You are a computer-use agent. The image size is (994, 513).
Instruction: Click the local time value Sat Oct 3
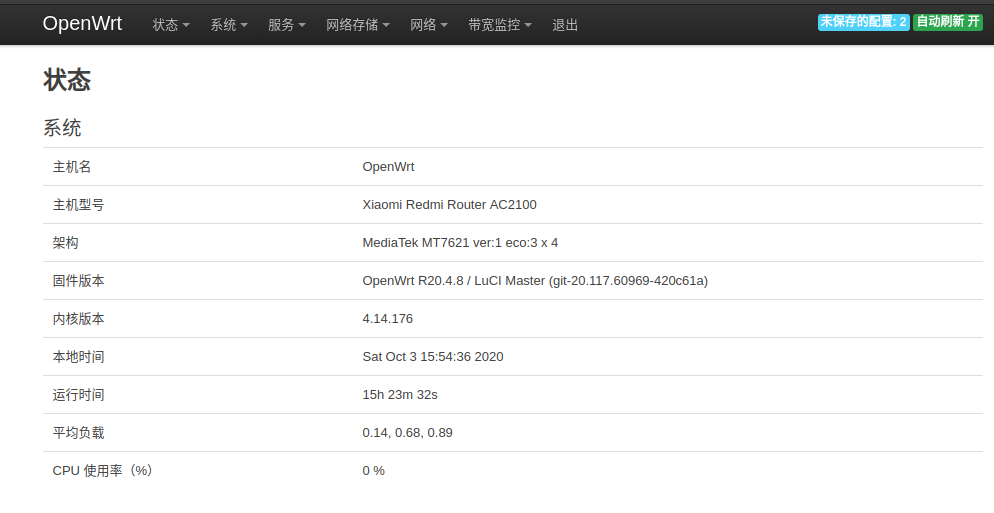click(x=432, y=357)
